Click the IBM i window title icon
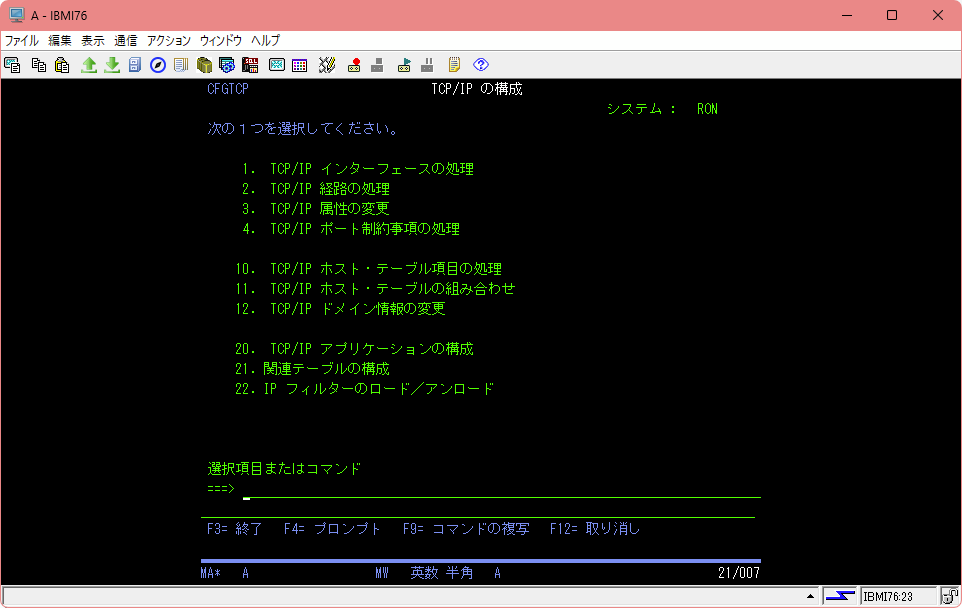Viewport: 962px width, 608px height. pyautogui.click(x=17, y=15)
